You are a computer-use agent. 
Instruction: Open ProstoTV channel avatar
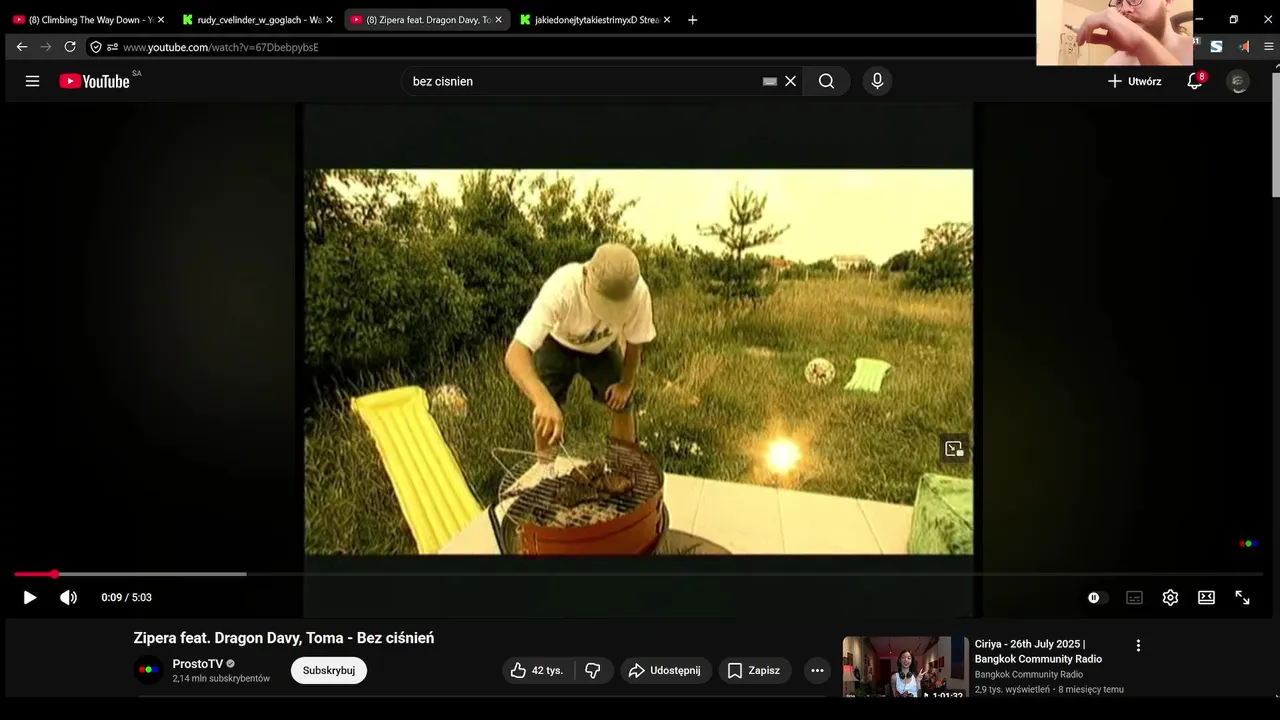[x=148, y=670]
